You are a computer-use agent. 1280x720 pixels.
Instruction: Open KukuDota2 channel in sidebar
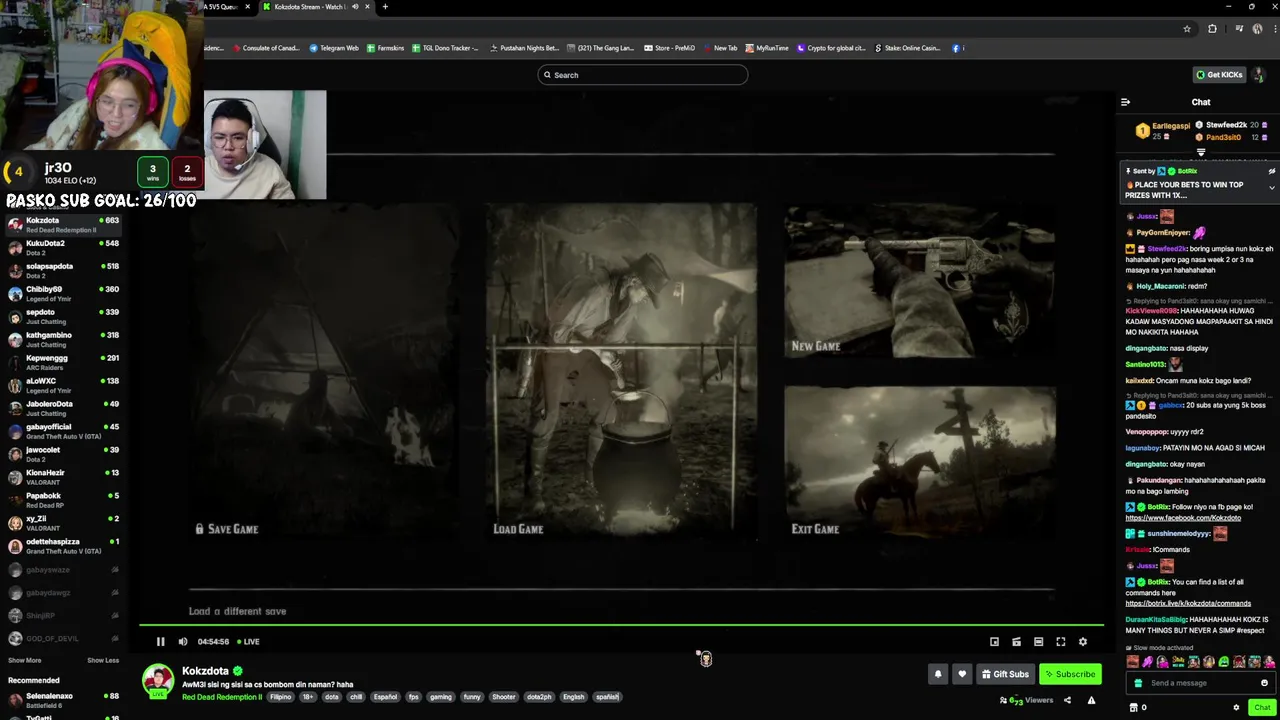(62, 247)
